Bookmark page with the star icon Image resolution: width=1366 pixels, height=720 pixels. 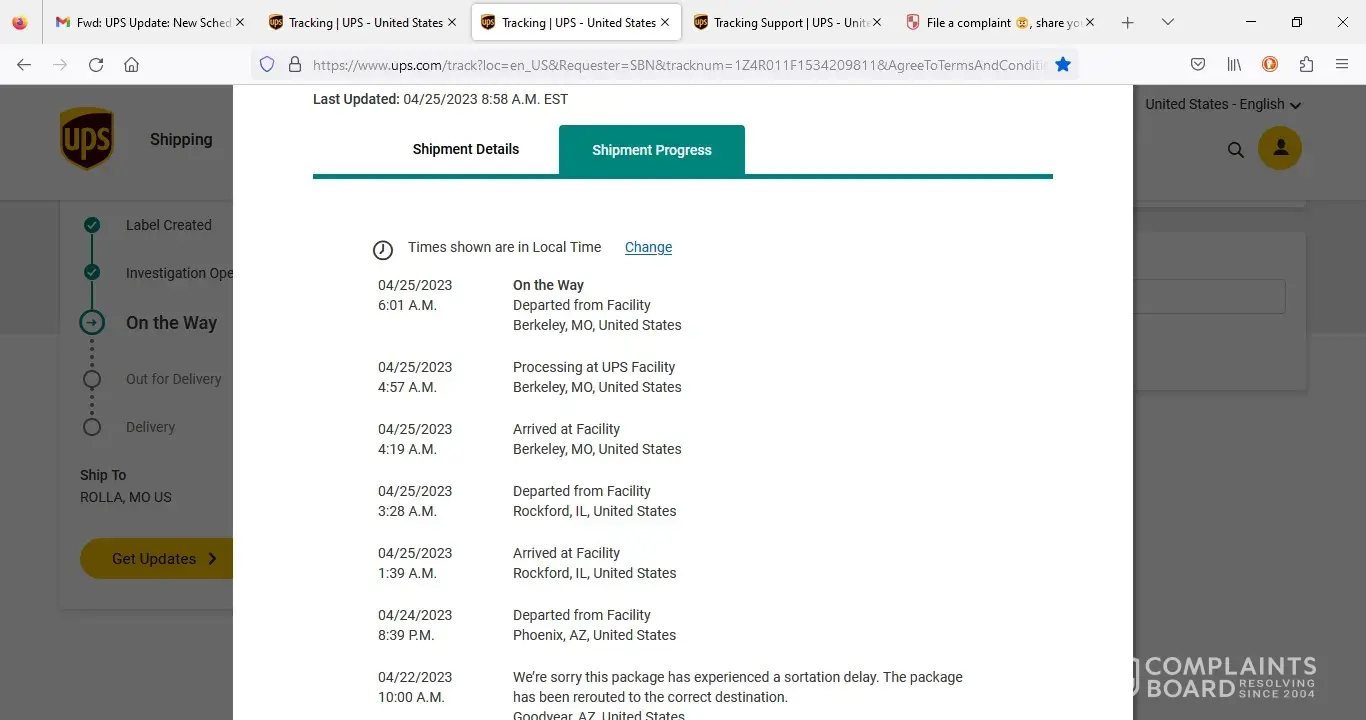point(1063,64)
